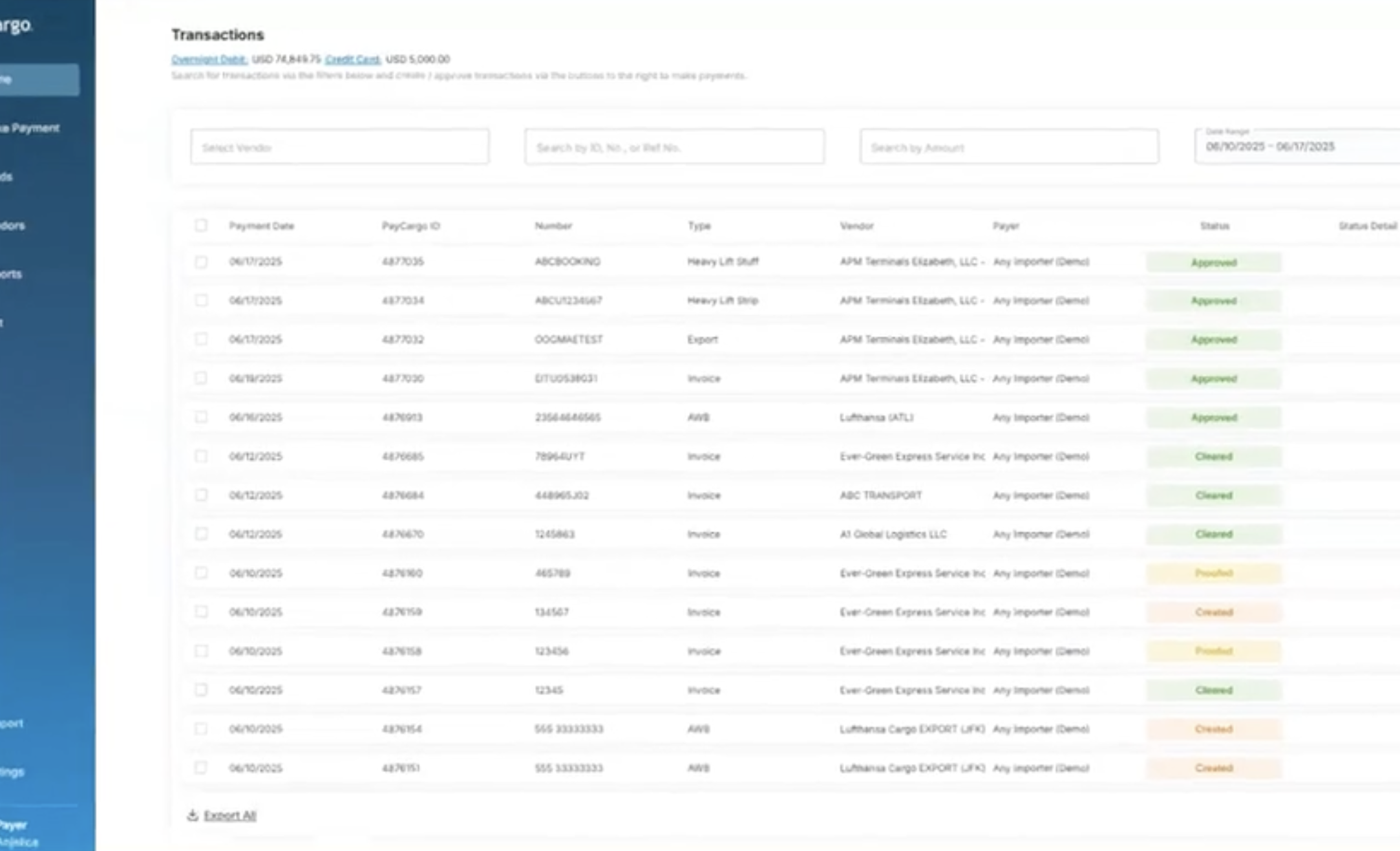Open Reports from the sidebar menu
The image size is (1400, 851).
tap(12, 274)
